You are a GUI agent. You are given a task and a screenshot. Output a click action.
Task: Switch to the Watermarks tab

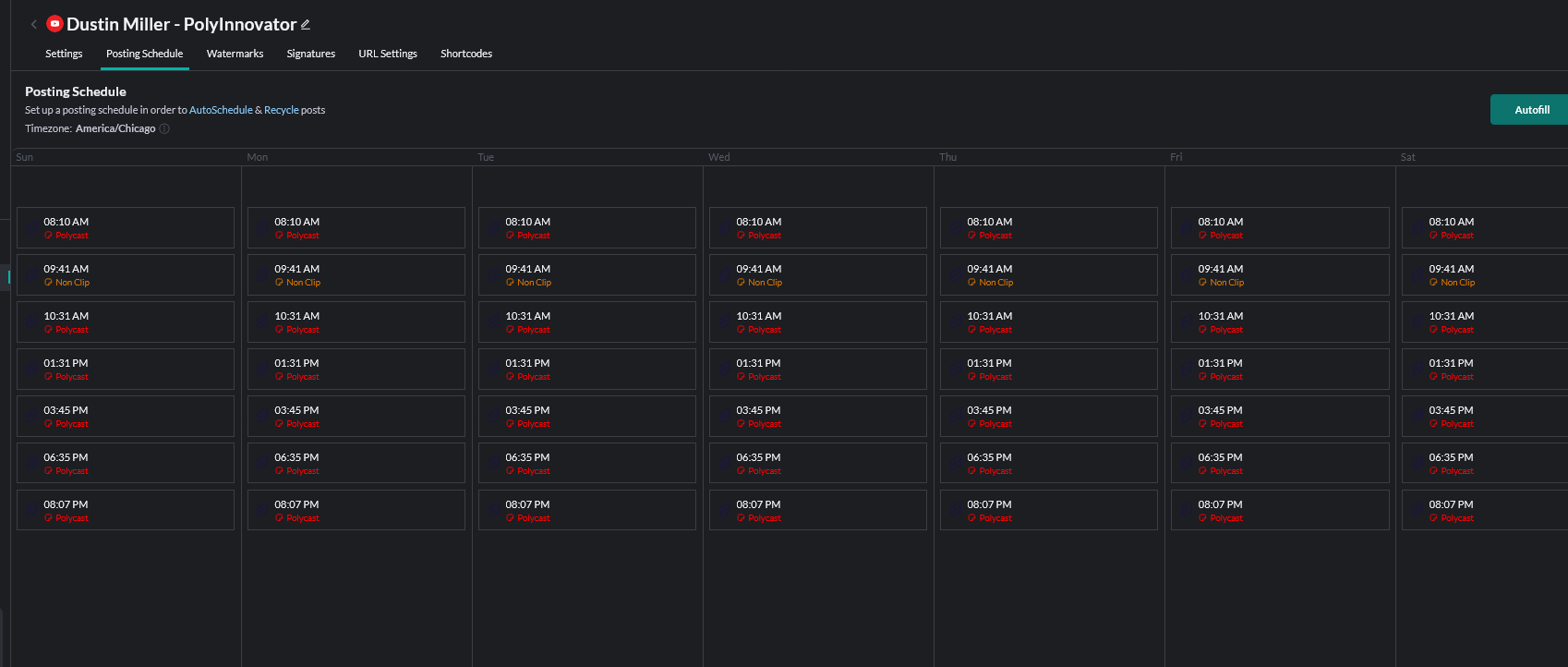pyautogui.click(x=235, y=54)
